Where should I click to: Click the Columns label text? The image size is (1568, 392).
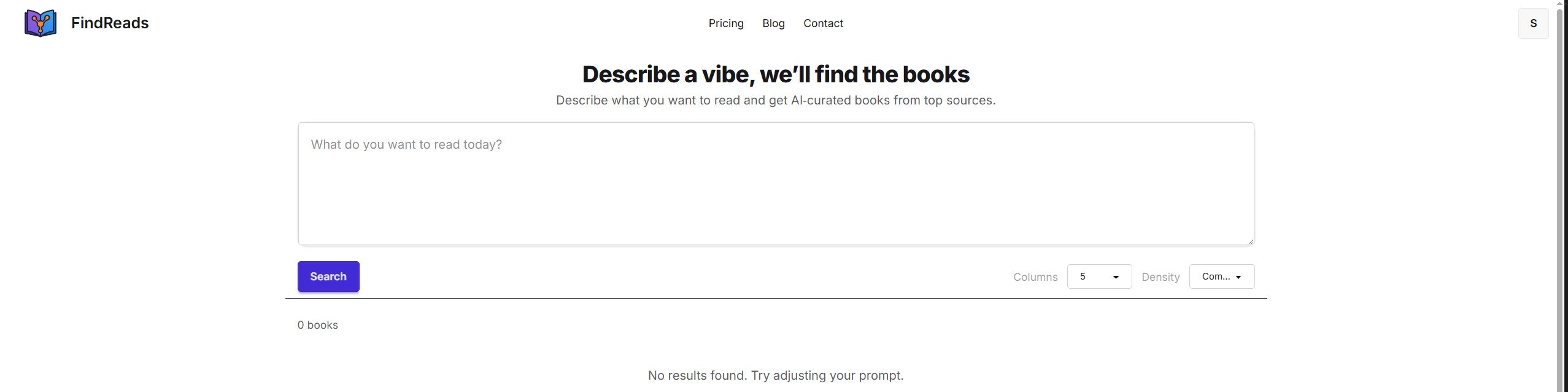click(1035, 277)
